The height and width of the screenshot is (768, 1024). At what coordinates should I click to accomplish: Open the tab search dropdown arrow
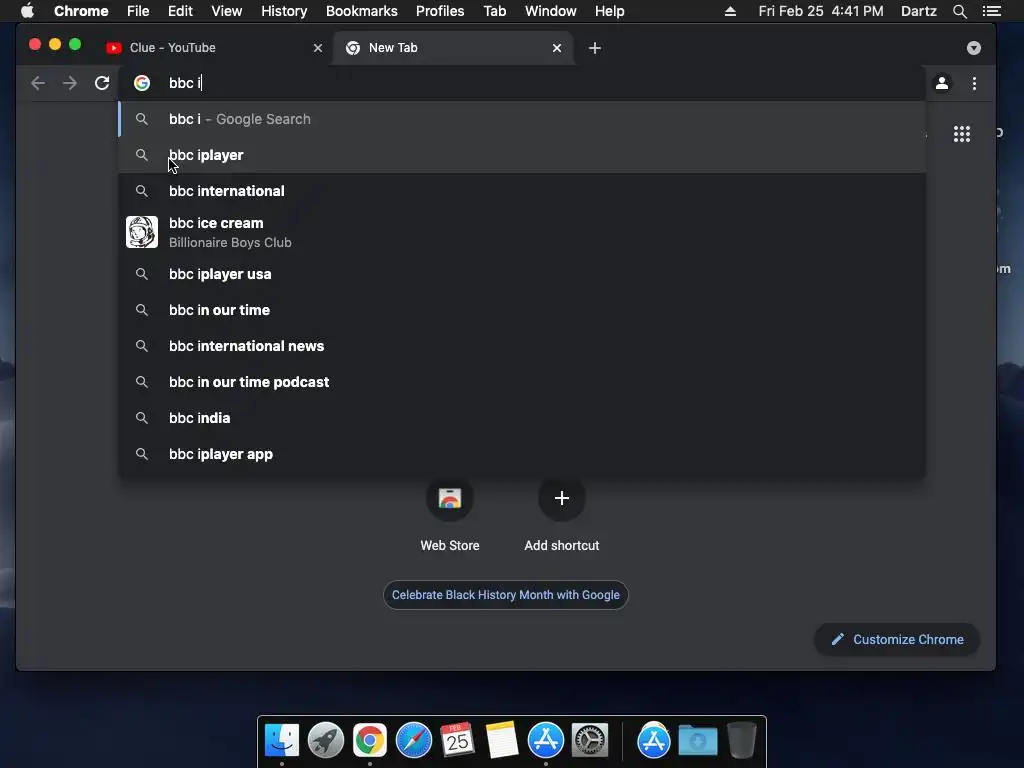[974, 48]
